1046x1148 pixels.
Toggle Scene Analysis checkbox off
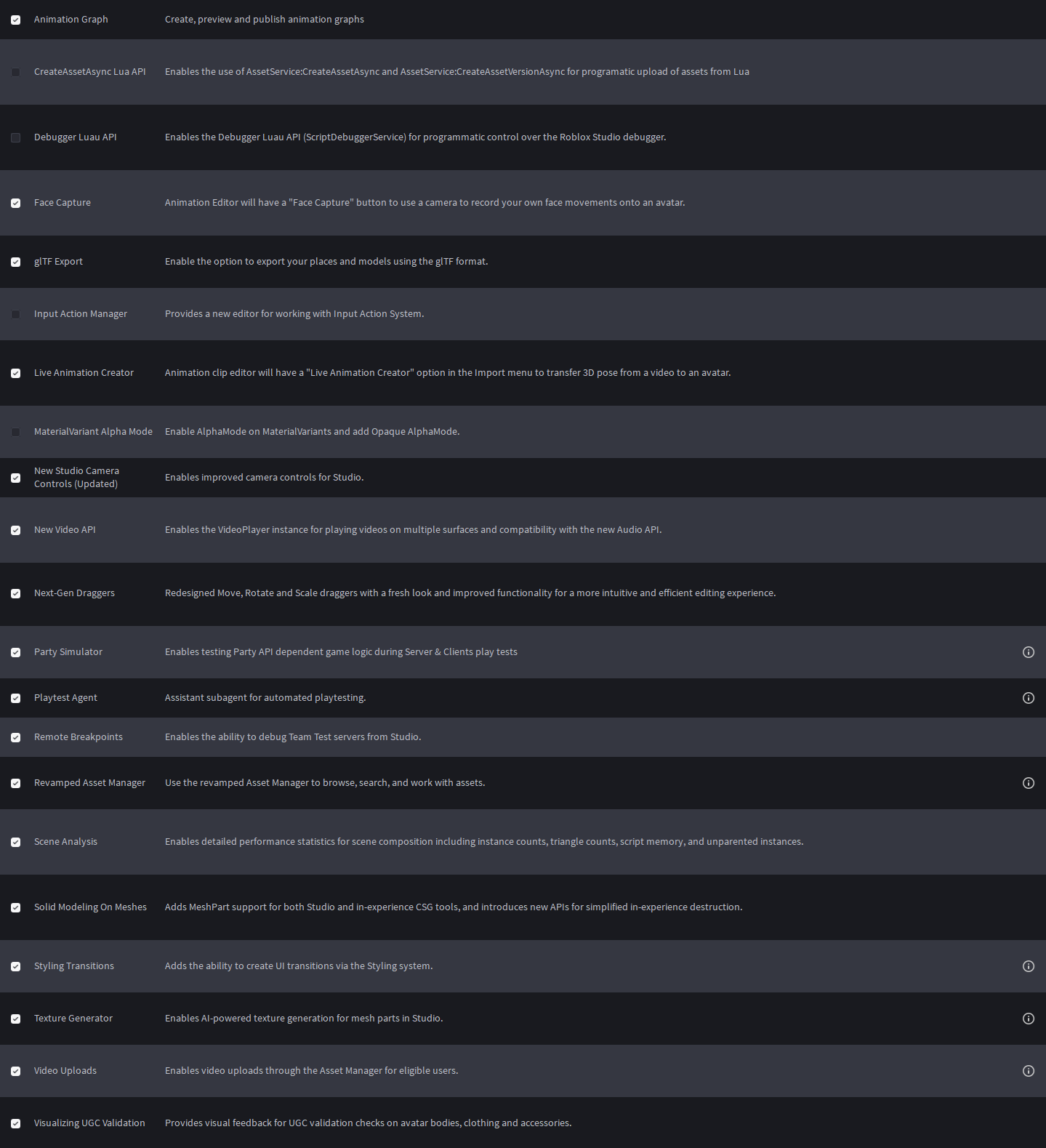pyautogui.click(x=15, y=842)
